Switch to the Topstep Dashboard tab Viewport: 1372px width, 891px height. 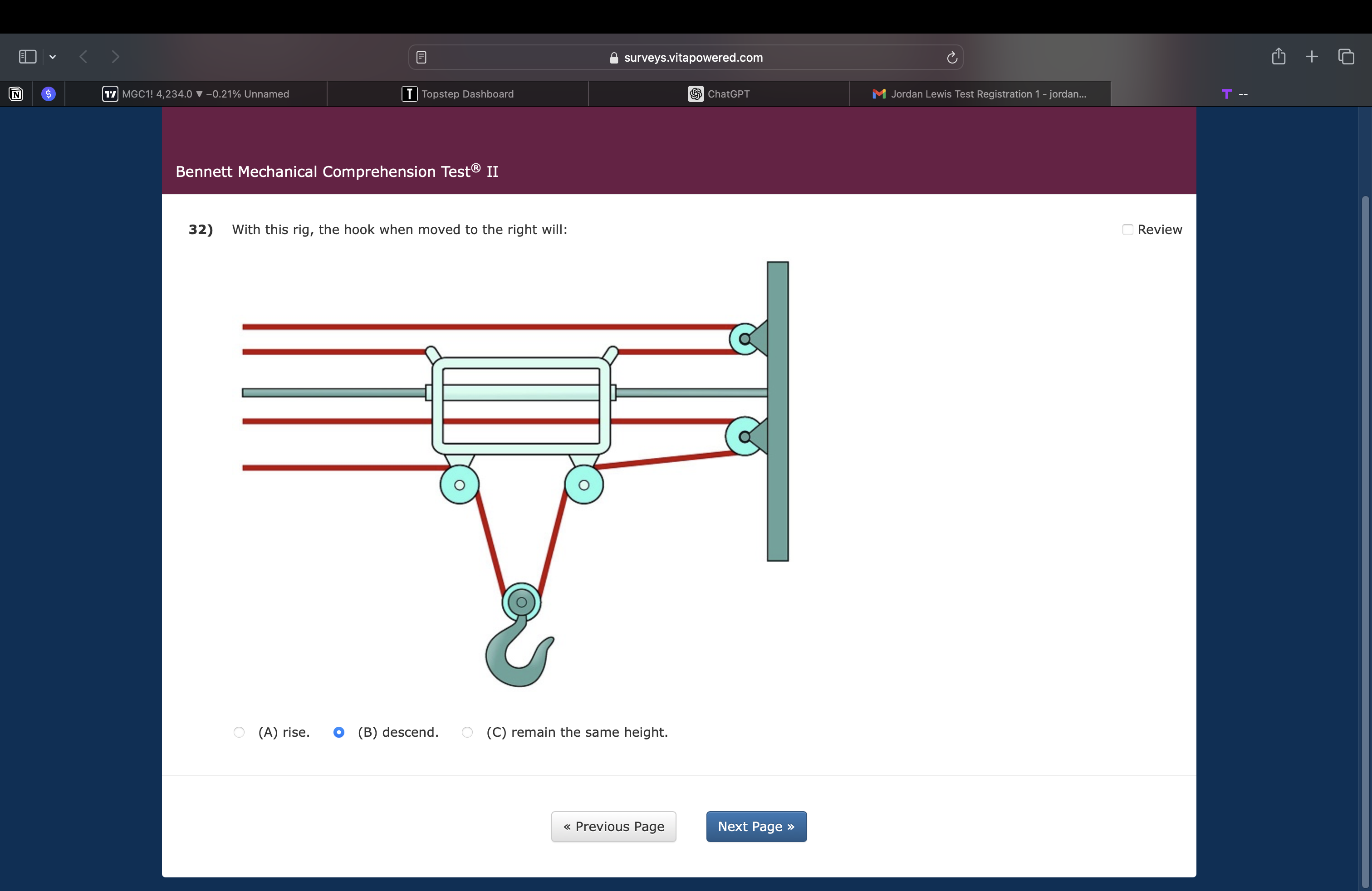coord(458,94)
